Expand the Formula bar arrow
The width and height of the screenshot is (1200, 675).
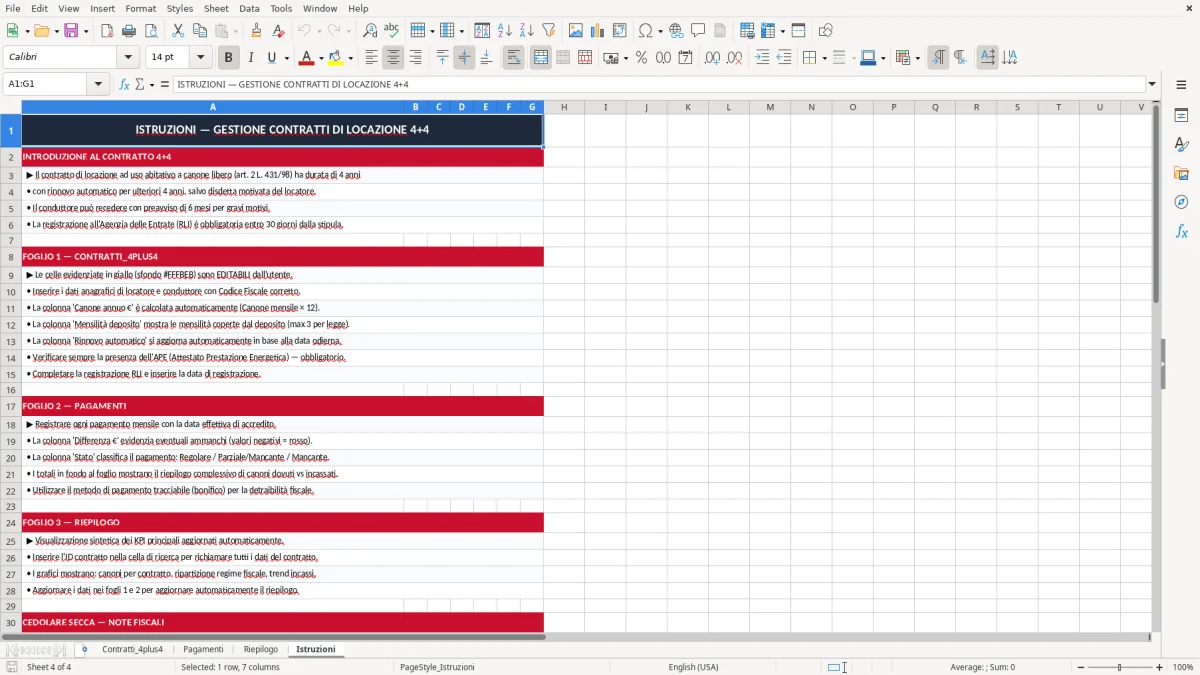(x=1152, y=84)
